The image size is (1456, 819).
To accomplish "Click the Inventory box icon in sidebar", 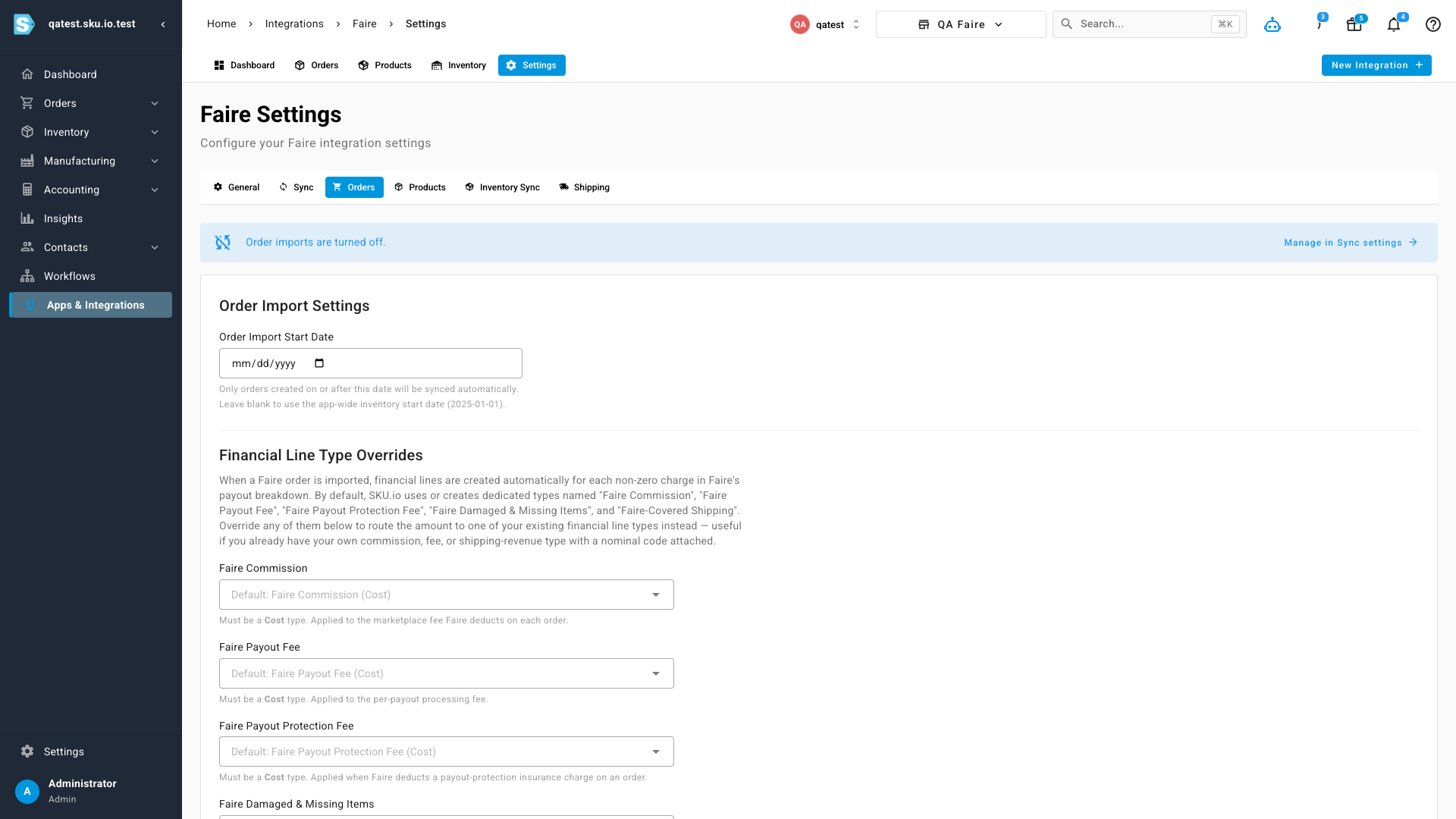I will tap(27, 132).
